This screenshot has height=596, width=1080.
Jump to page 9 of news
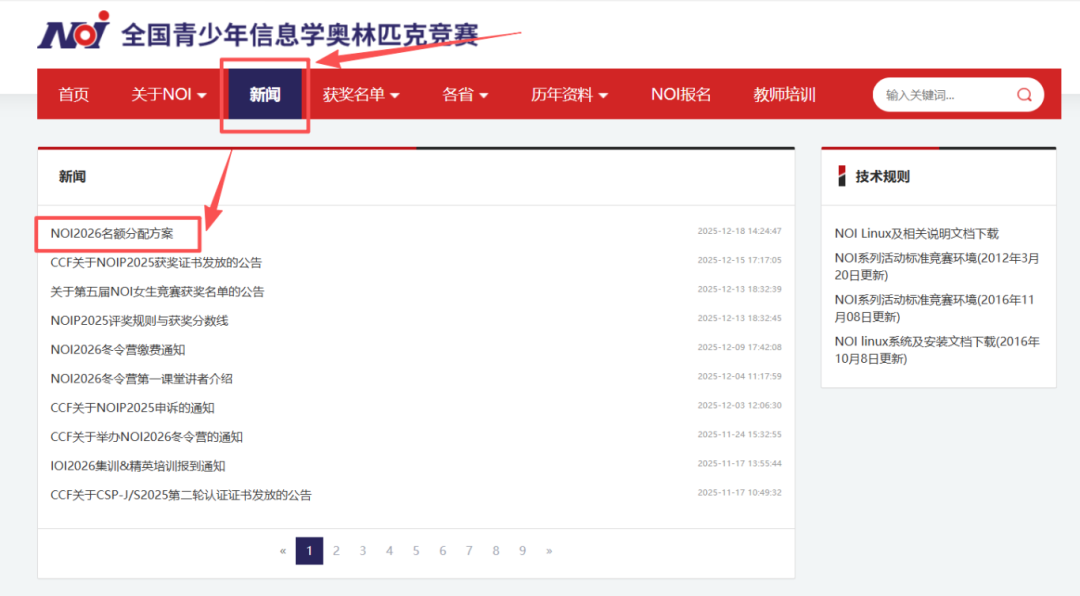coord(522,551)
